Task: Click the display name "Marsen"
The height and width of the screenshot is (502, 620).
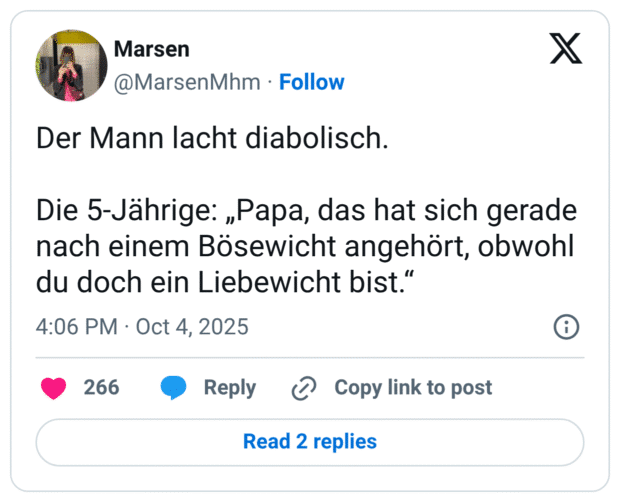Action: pyautogui.click(x=151, y=49)
